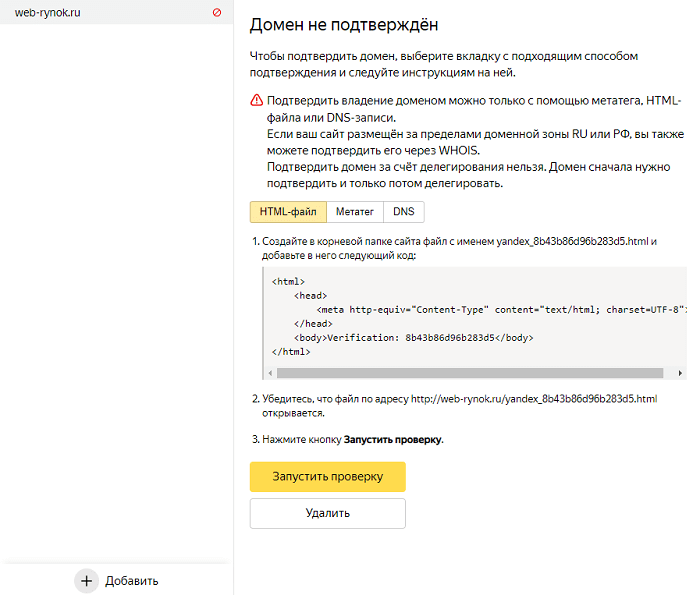The image size is (700, 595).
Task: Open the DNS verification tab
Action: (x=404, y=212)
